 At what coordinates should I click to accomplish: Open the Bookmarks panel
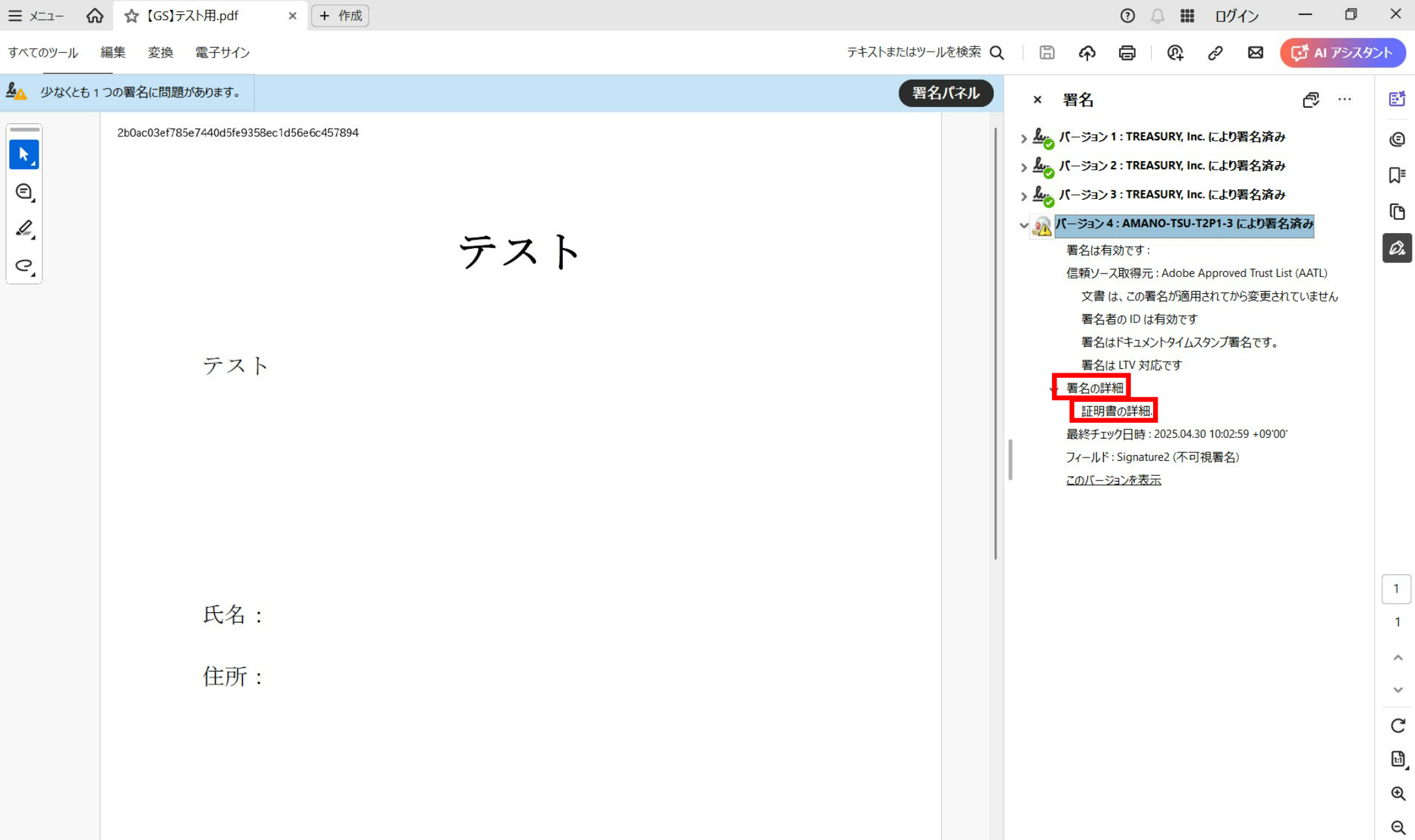click(x=1397, y=175)
